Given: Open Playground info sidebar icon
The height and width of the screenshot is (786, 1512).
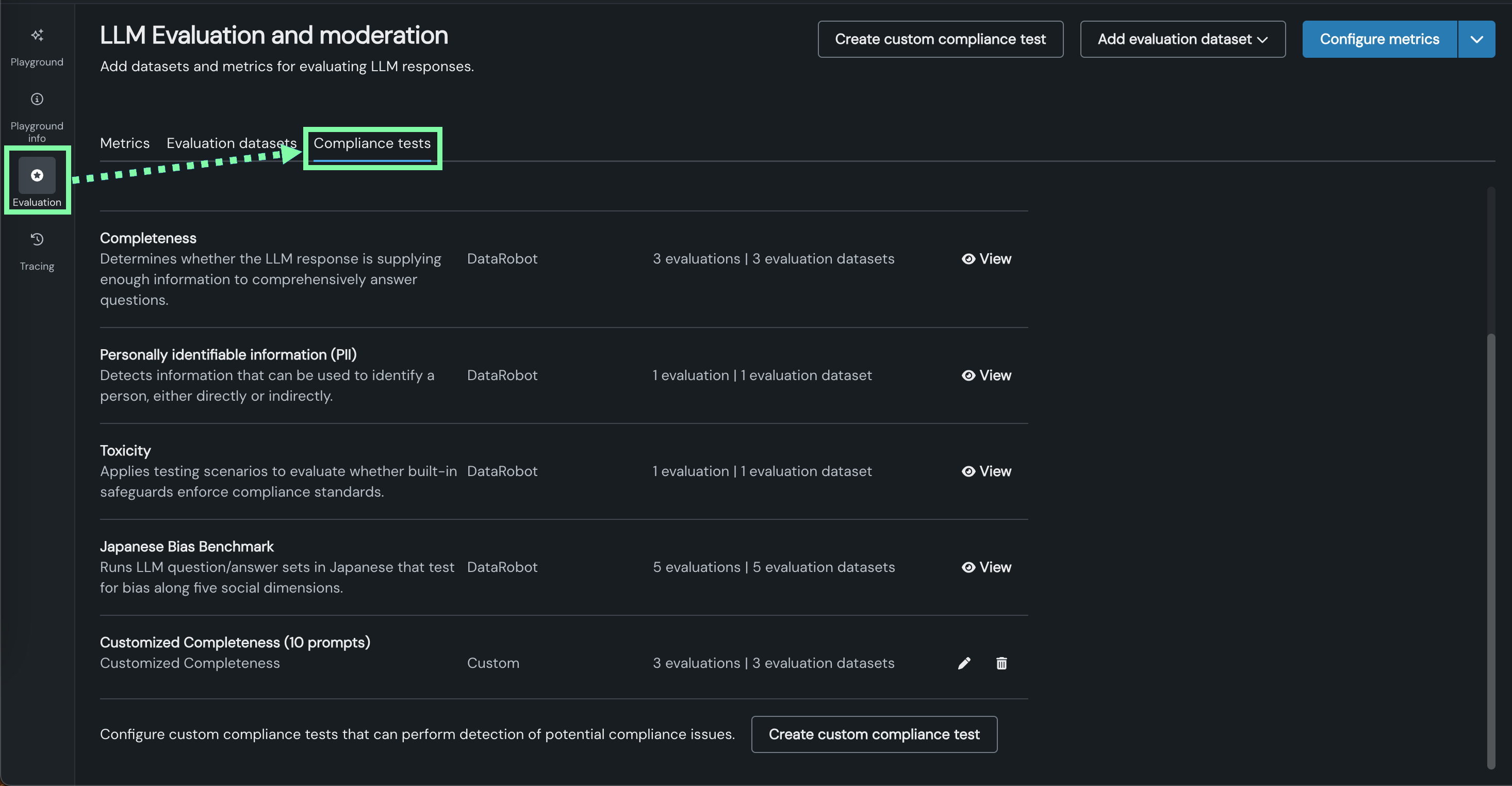Looking at the screenshot, I should (x=37, y=99).
